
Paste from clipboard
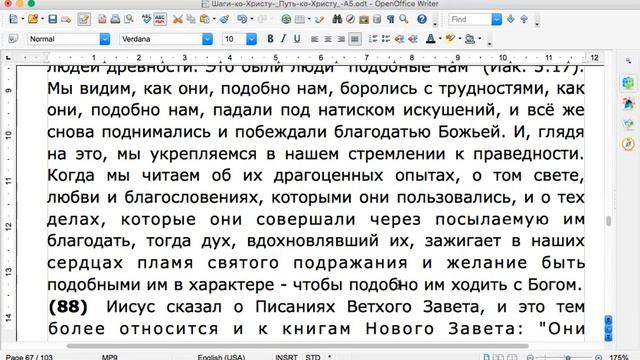click(204, 19)
